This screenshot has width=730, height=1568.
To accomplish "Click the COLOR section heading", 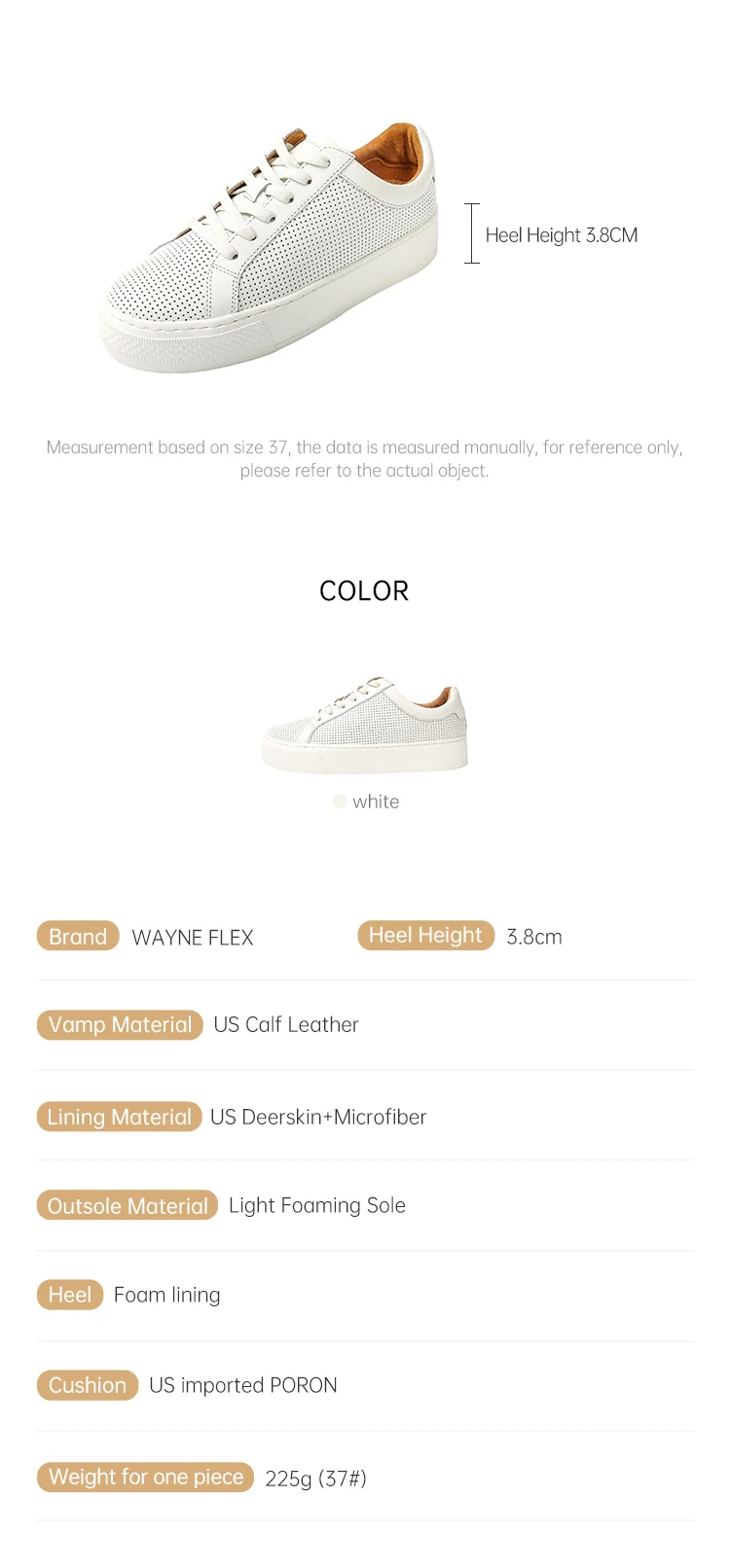I will pyautogui.click(x=364, y=591).
